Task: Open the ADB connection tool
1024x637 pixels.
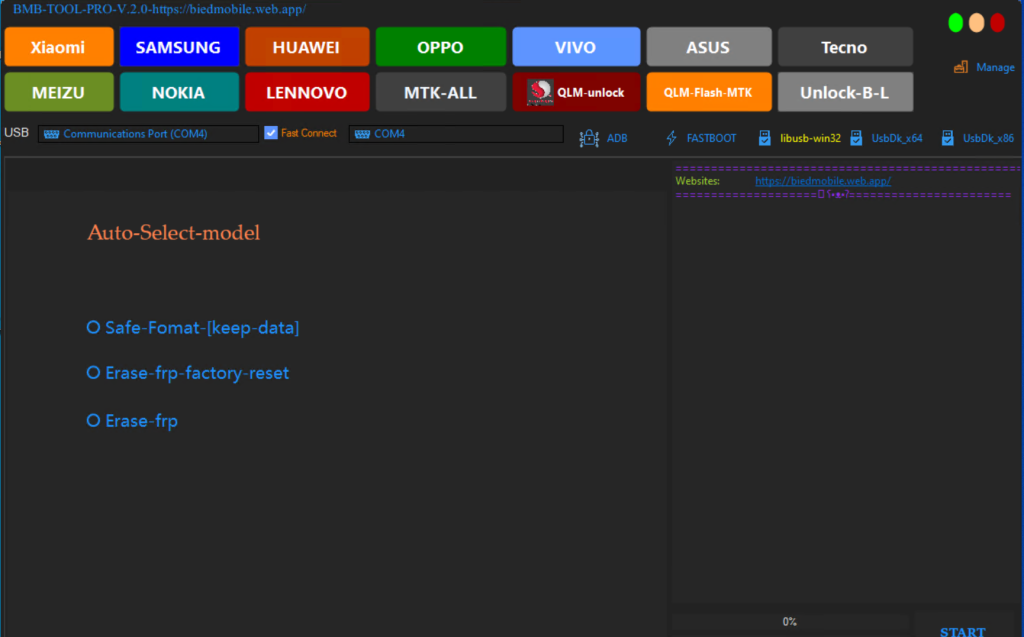Action: [x=605, y=137]
